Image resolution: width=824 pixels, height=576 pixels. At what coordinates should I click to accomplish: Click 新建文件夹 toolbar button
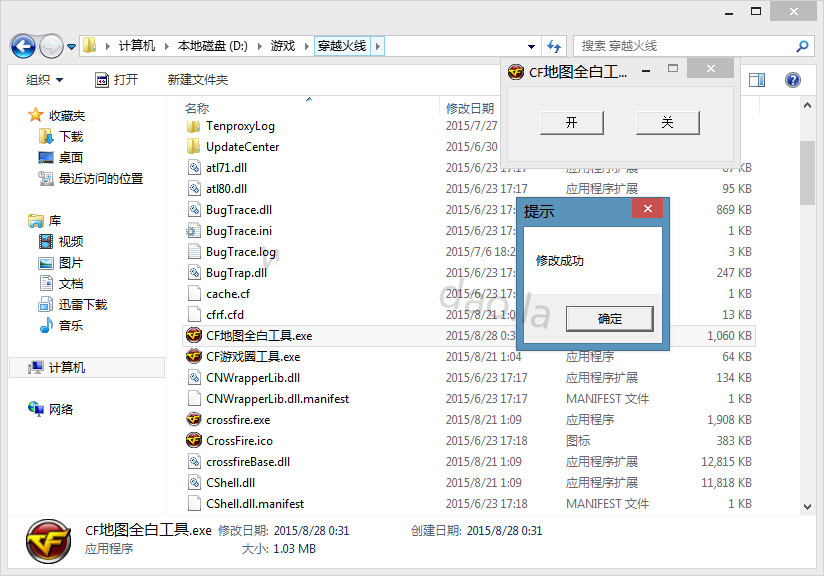click(x=198, y=80)
